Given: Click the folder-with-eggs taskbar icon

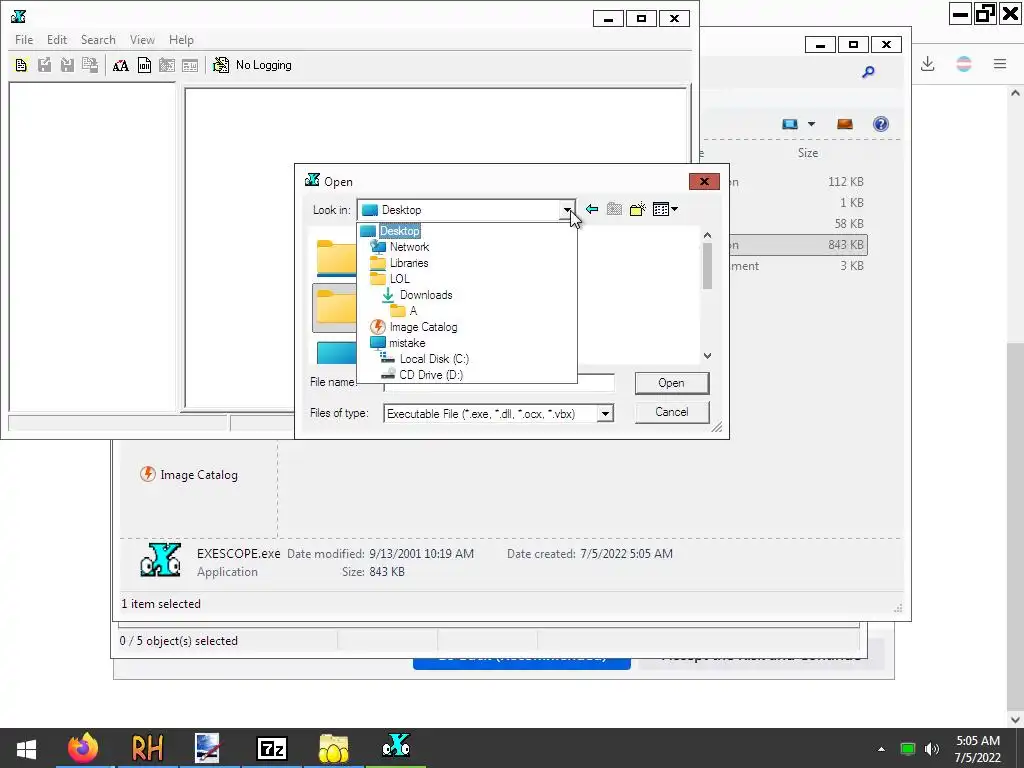Looking at the screenshot, I should click(334, 748).
